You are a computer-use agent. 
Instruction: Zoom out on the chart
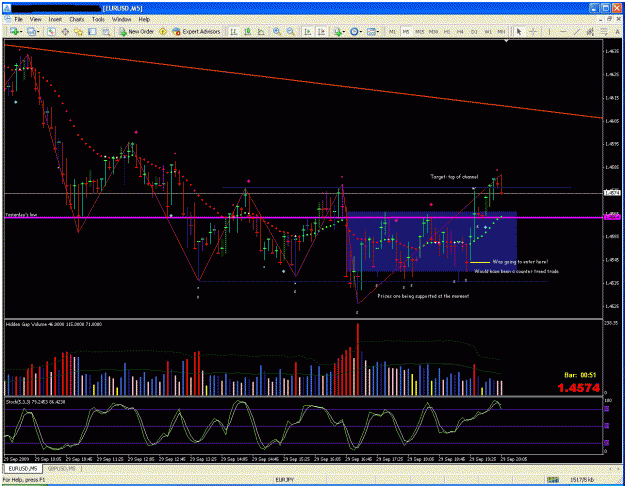291,31
